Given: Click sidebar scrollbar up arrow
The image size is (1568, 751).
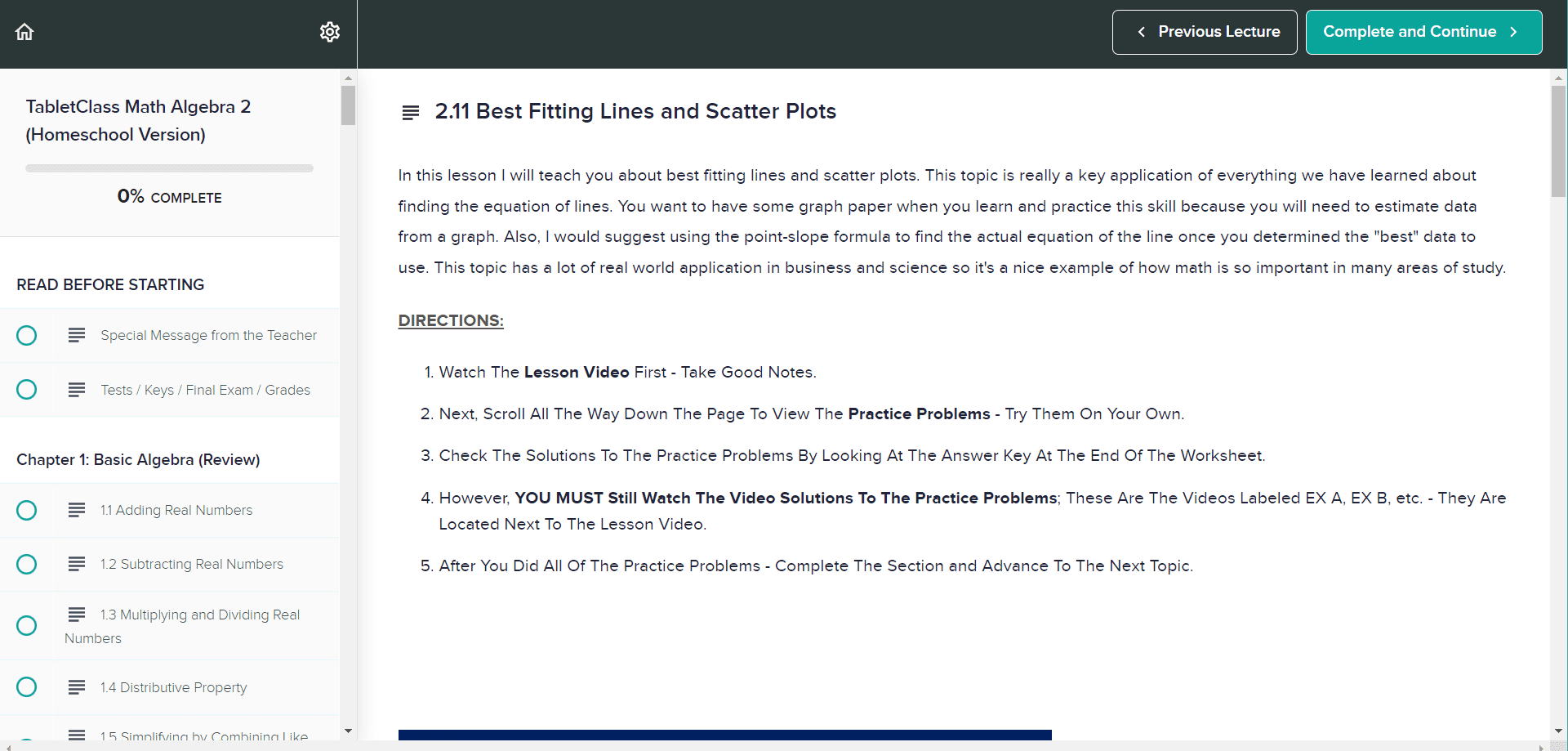Looking at the screenshot, I should 349,78.
